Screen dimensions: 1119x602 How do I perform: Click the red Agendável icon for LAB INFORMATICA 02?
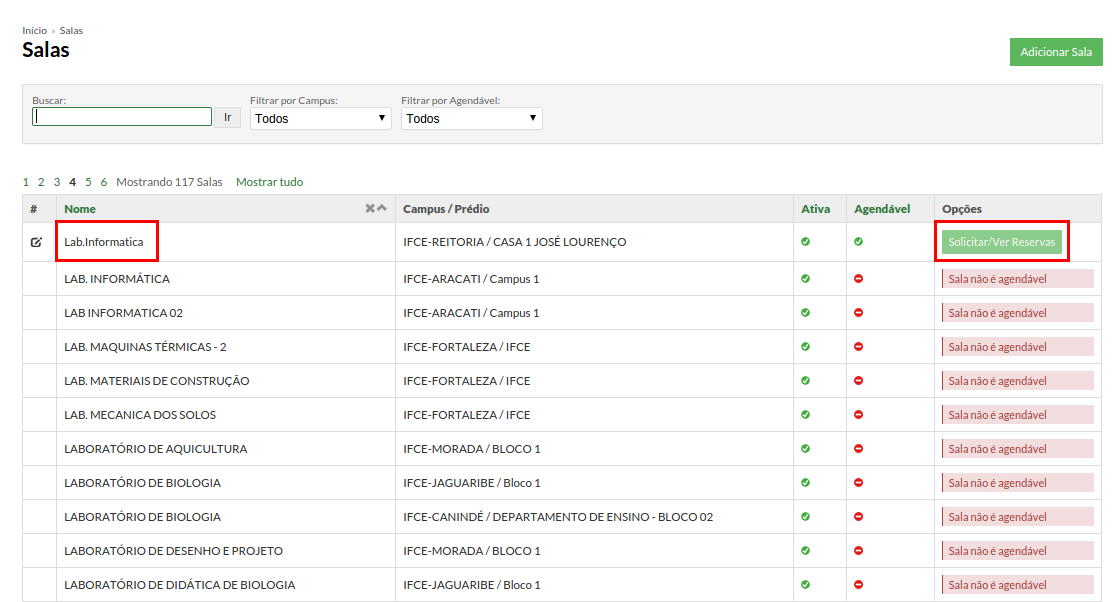(x=859, y=312)
